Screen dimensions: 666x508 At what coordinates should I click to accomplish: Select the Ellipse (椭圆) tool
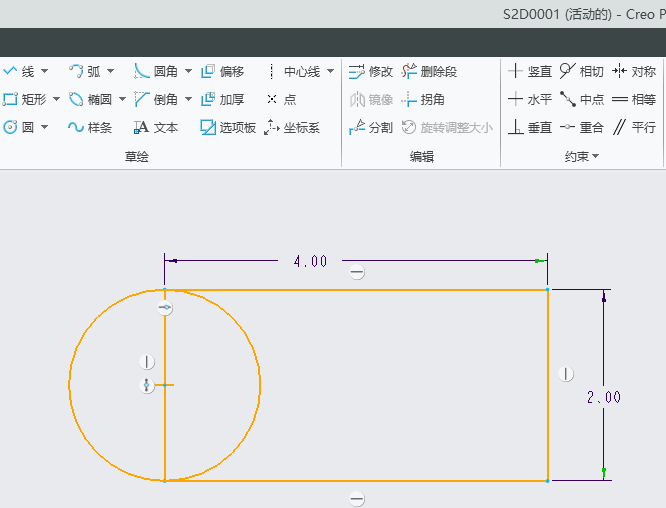pos(90,99)
